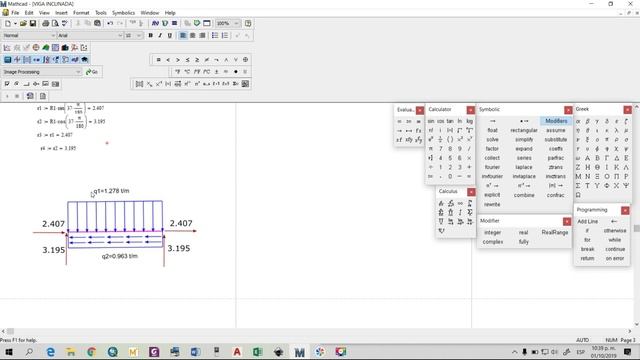Expand the Normal style dropdown

[x=53, y=36]
